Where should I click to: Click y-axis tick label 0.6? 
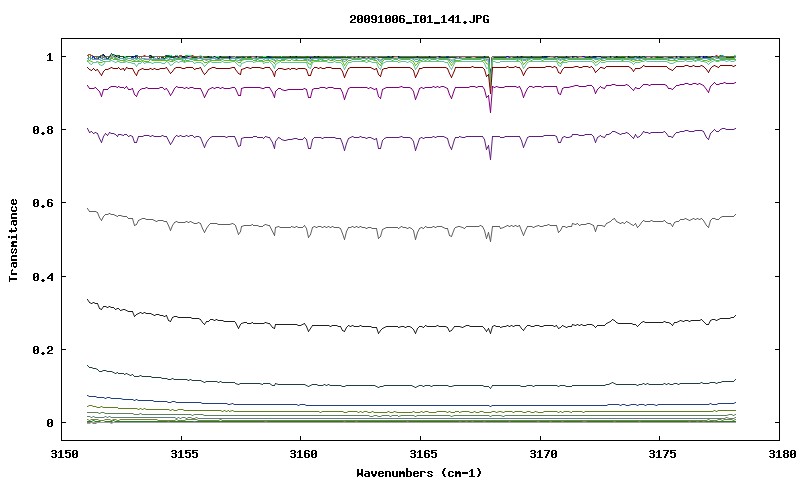43,203
